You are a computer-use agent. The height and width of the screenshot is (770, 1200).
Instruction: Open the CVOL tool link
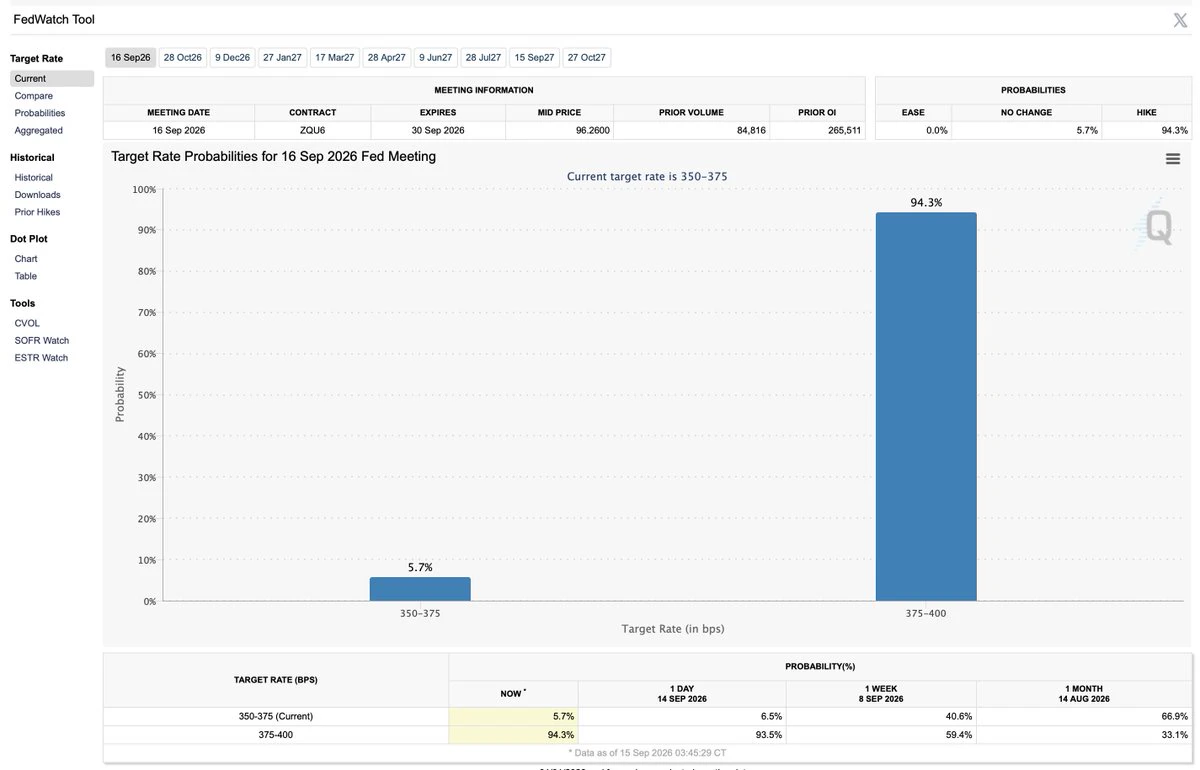pos(28,323)
